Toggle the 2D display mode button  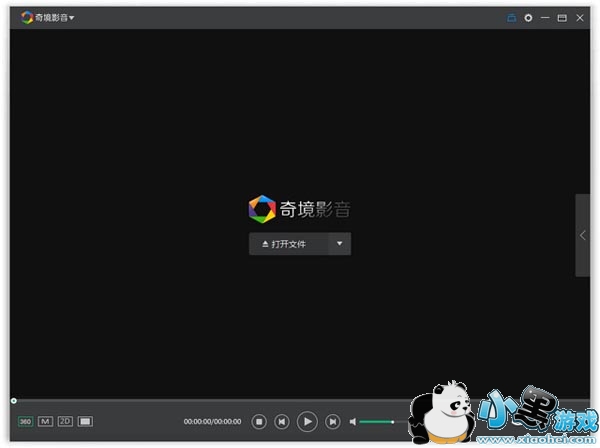coord(65,422)
